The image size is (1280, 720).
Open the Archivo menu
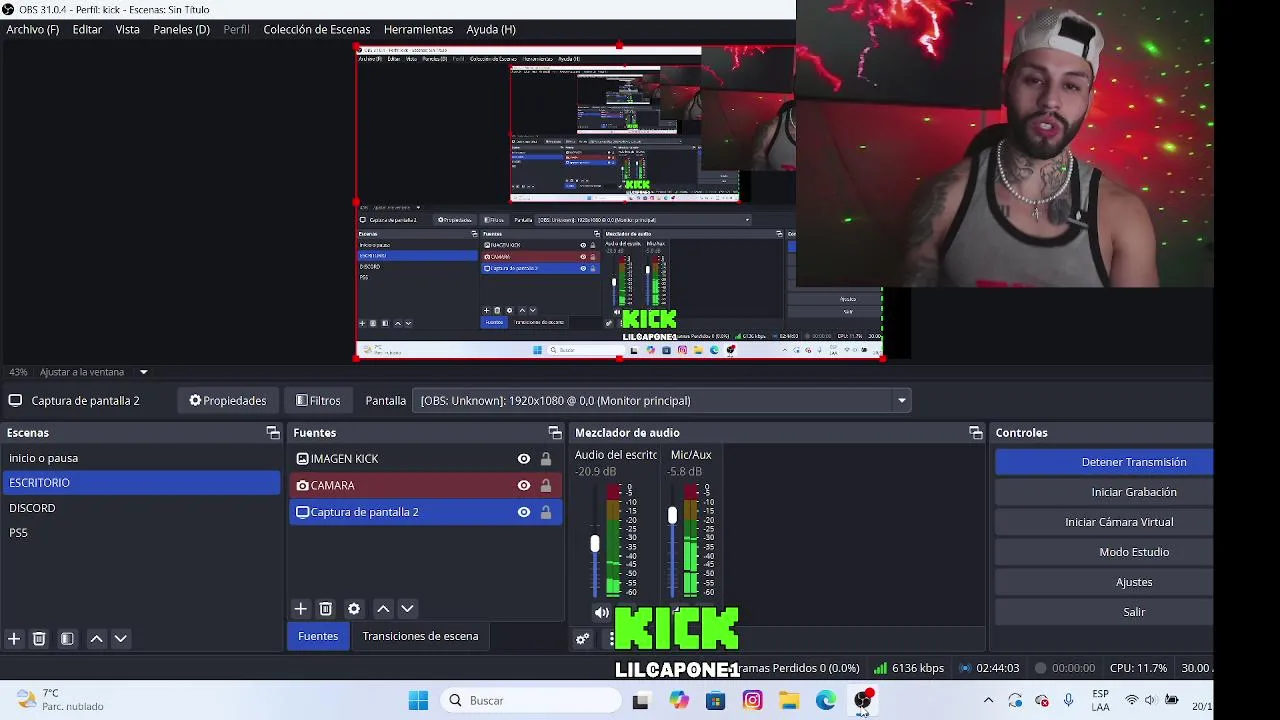point(32,29)
